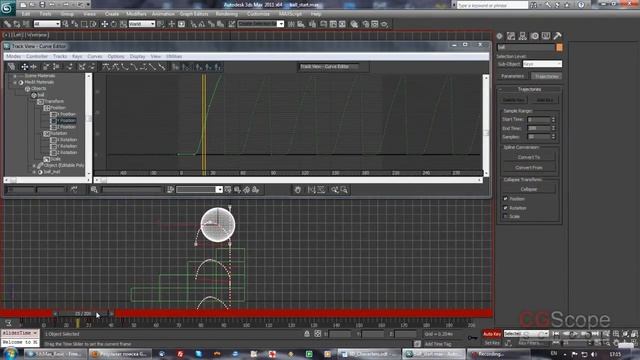Viewport: 640px width, 360px height.
Task: Click the Curve Editor vertical scrollbar
Action: point(486,125)
